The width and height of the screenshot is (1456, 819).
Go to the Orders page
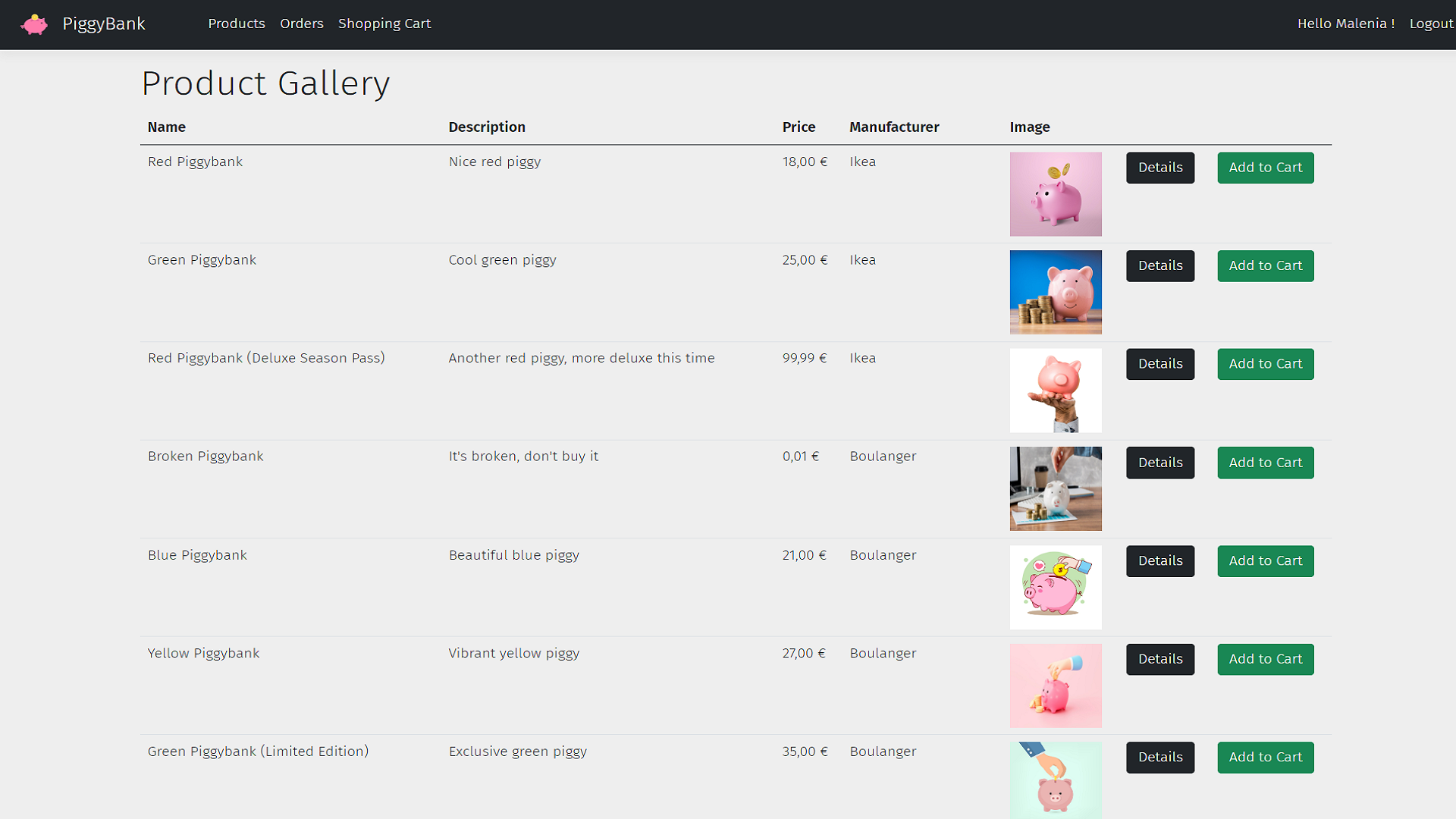301,24
